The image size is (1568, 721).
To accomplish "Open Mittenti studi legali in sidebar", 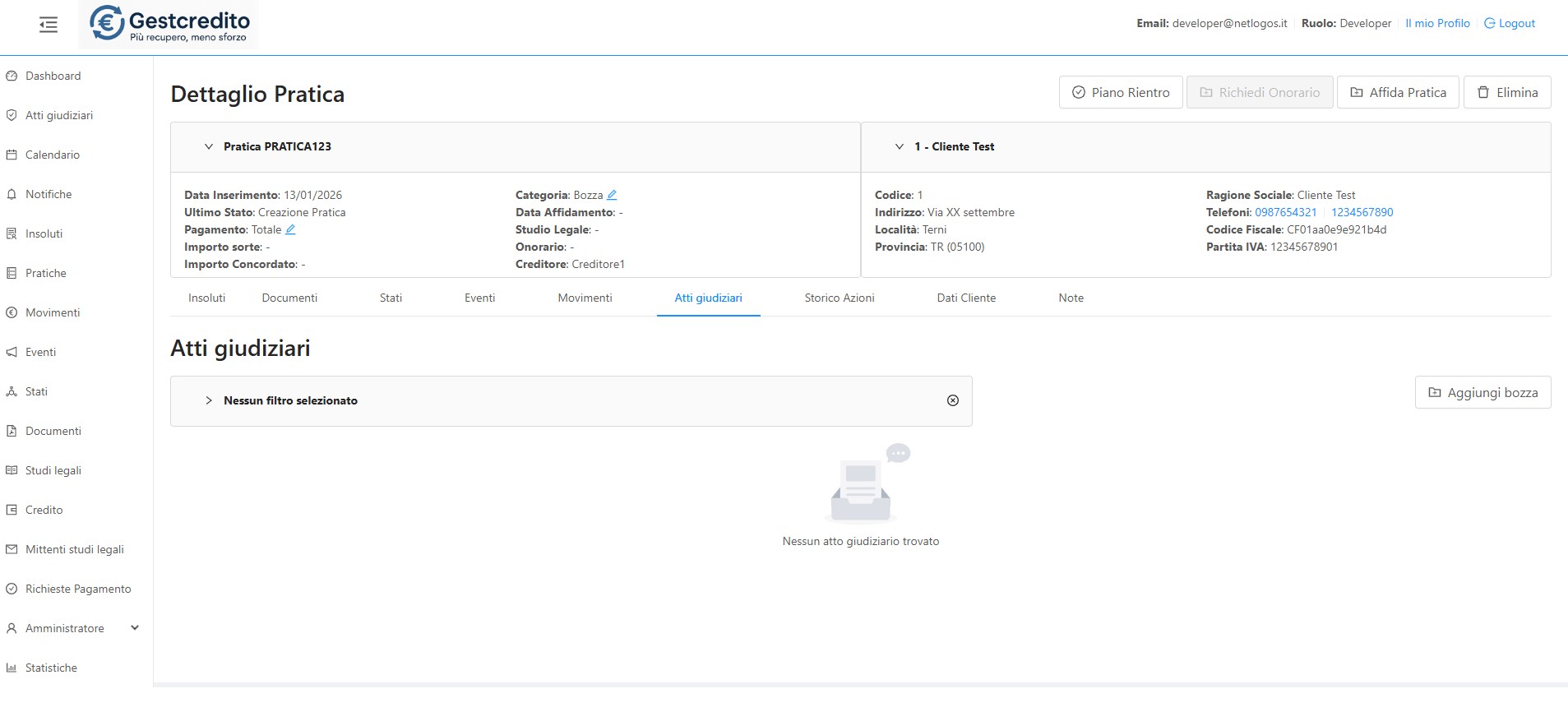I will [x=75, y=549].
